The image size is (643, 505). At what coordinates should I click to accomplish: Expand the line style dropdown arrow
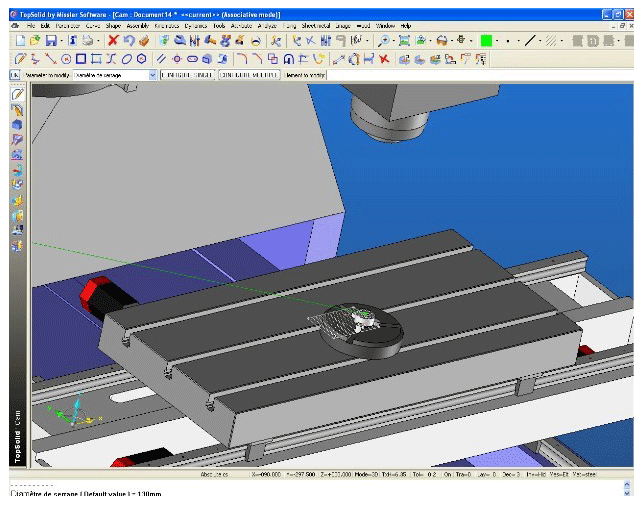point(541,41)
